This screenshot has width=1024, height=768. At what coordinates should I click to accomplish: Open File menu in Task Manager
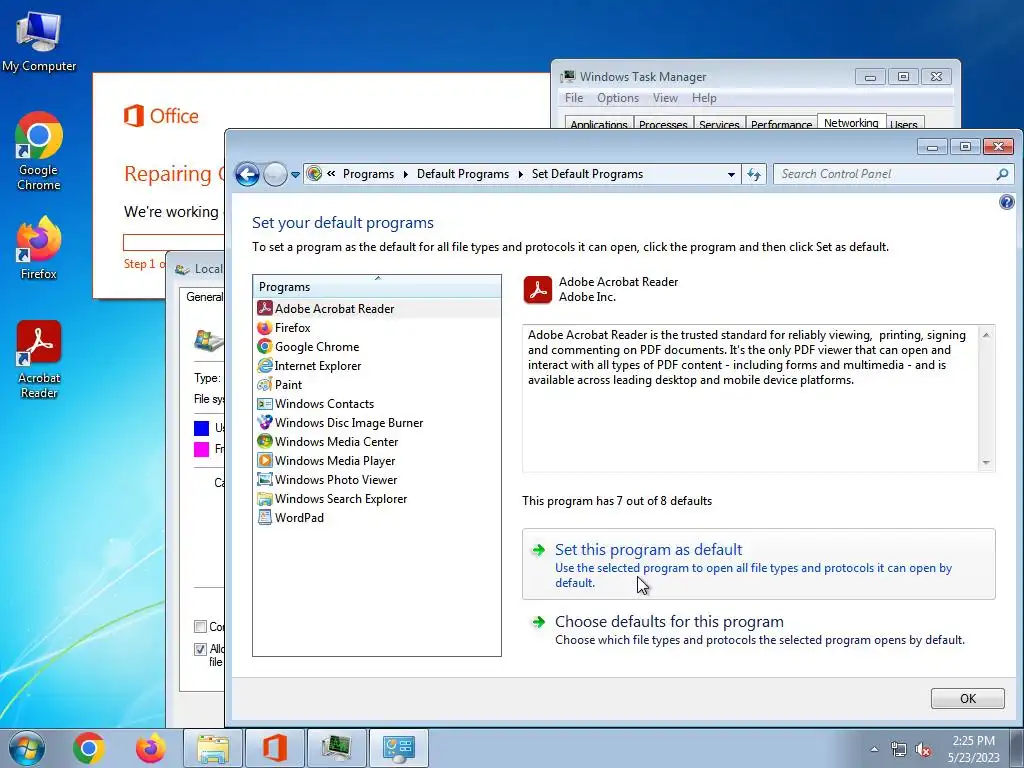[574, 98]
